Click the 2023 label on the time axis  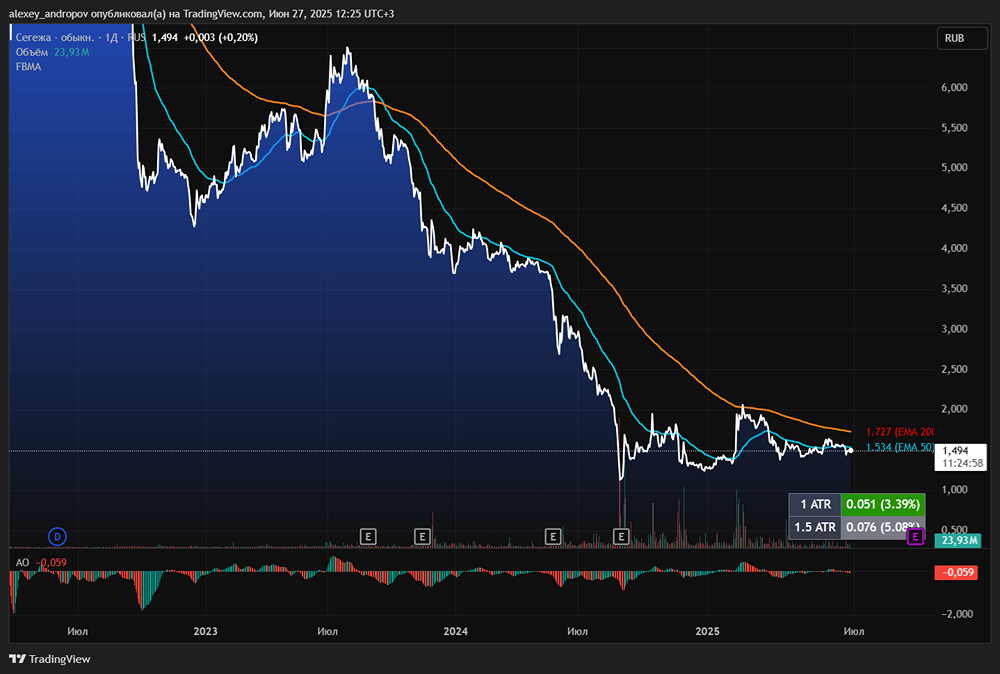205,631
